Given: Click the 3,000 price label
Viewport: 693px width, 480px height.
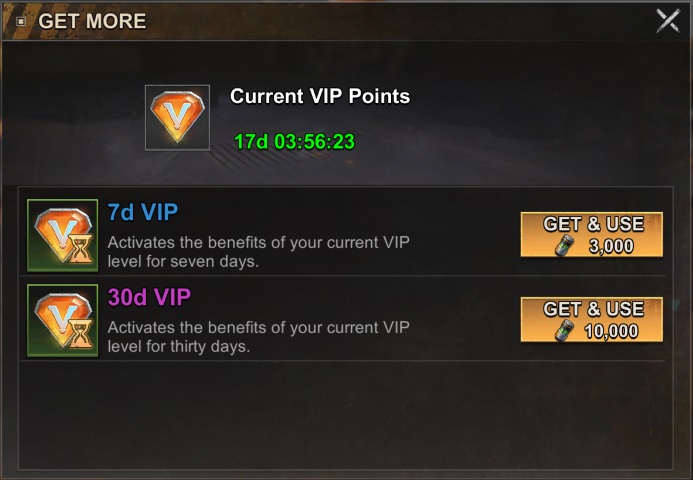Looking at the screenshot, I should pos(611,246).
